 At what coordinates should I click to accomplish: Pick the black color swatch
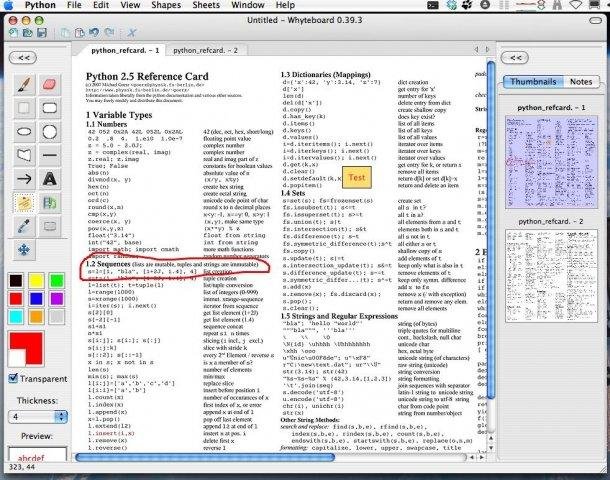(16, 280)
